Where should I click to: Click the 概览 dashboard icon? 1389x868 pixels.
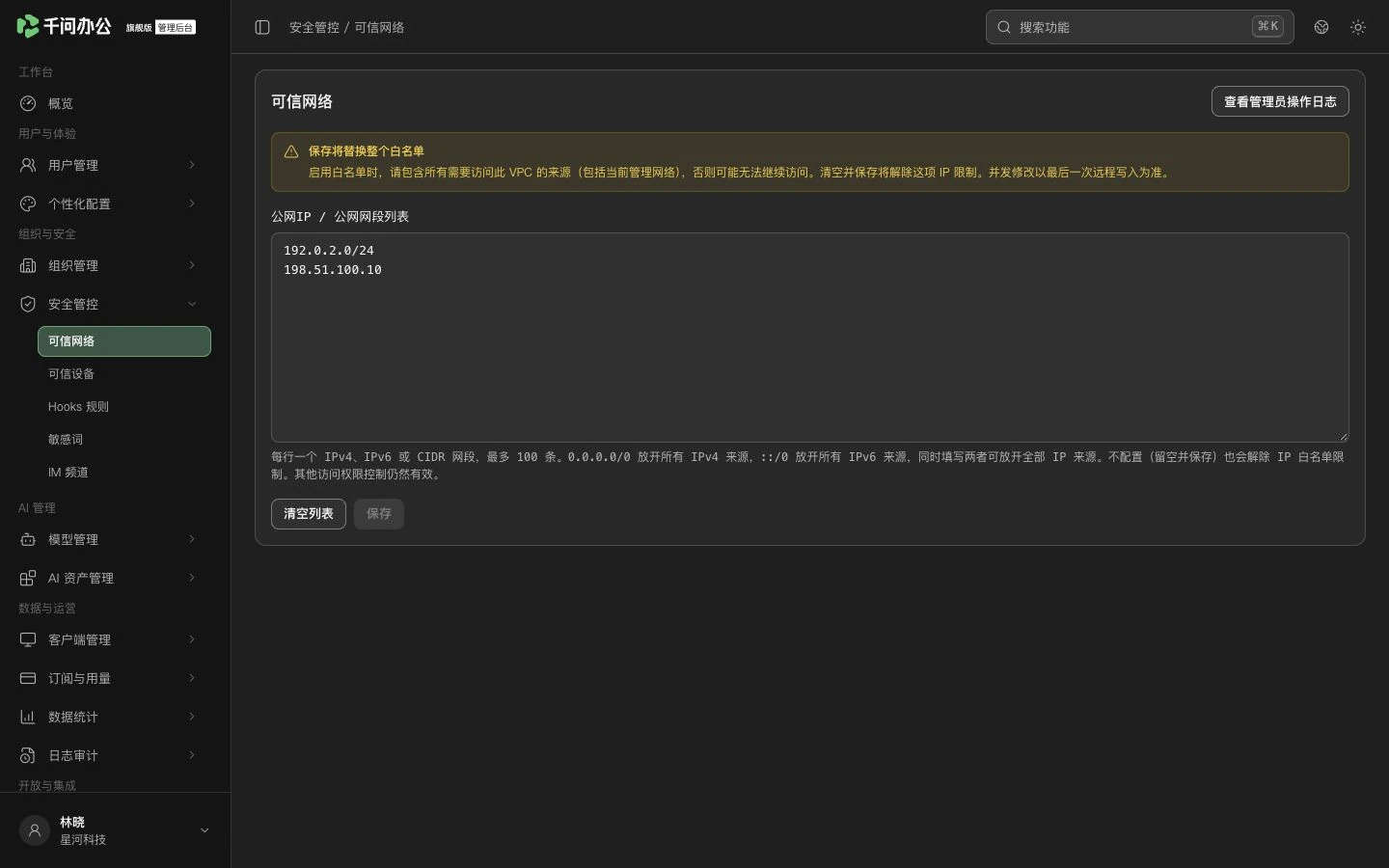tap(28, 103)
